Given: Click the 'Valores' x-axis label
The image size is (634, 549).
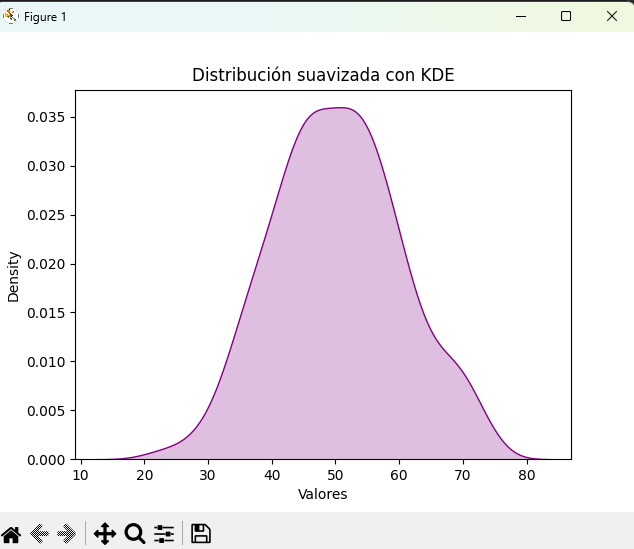Looking at the screenshot, I should [323, 494].
